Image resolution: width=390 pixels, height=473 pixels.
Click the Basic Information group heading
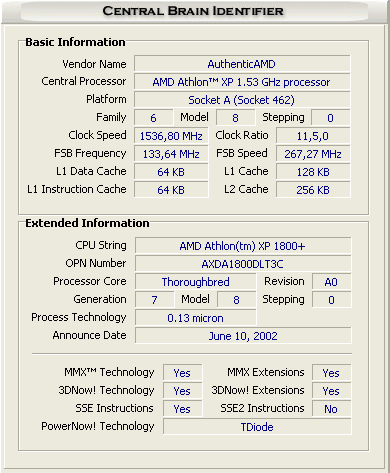click(x=75, y=42)
